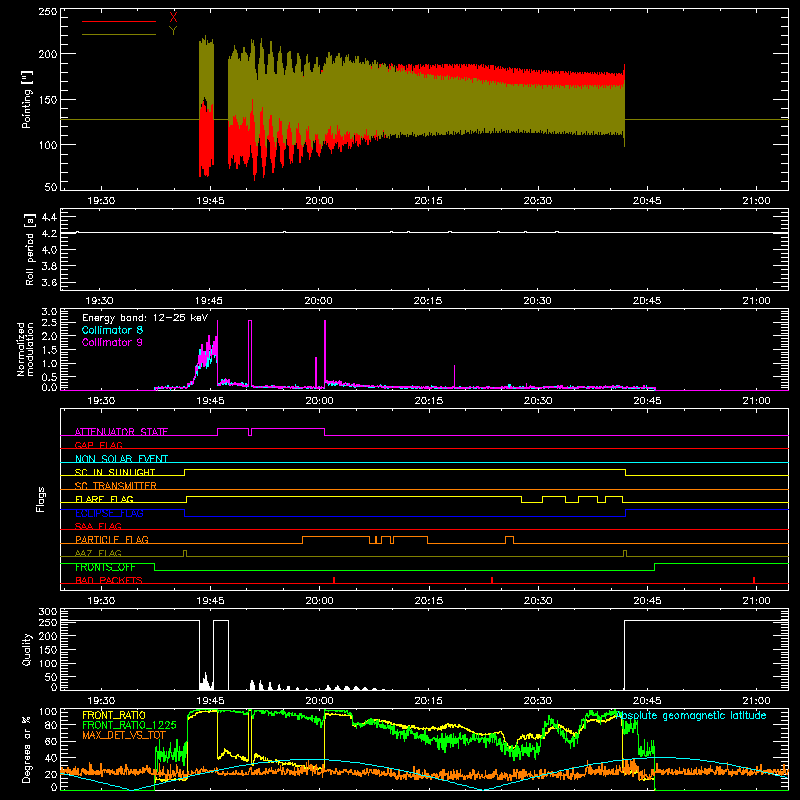Click the ATTENUATOR_STATE flag label
The image size is (800, 800).
121,432
